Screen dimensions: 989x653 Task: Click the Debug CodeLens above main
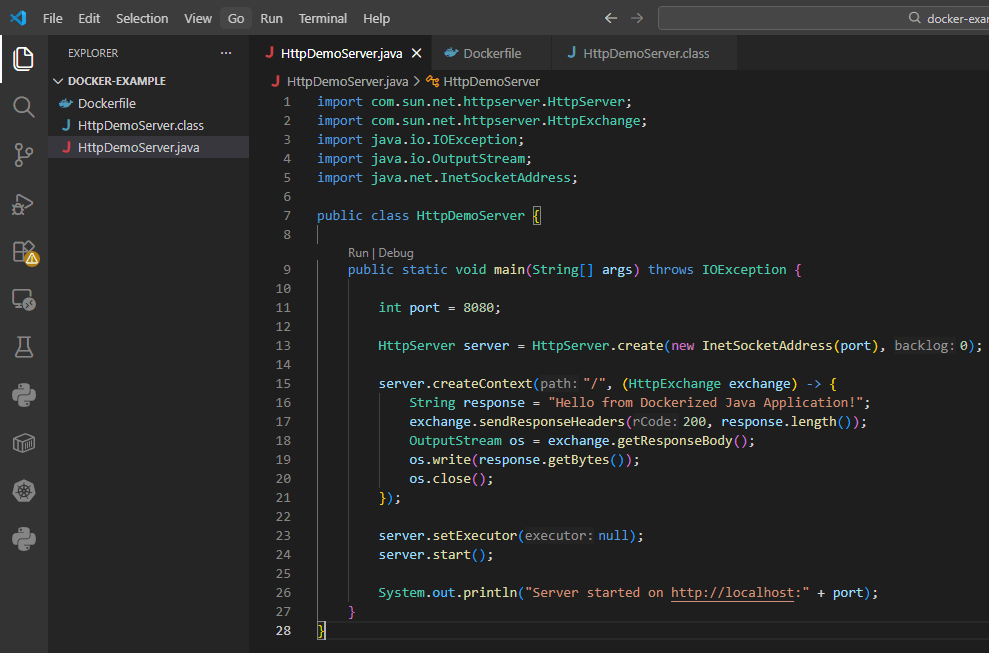396,253
